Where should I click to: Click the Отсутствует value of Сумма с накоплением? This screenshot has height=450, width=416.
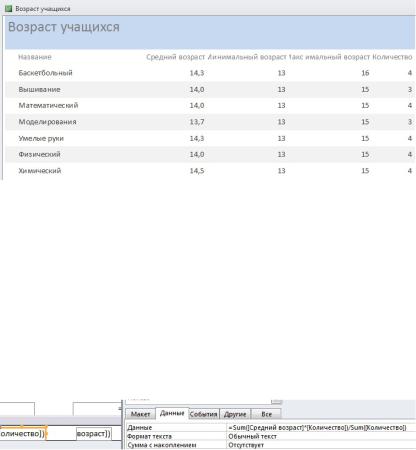[246, 445]
